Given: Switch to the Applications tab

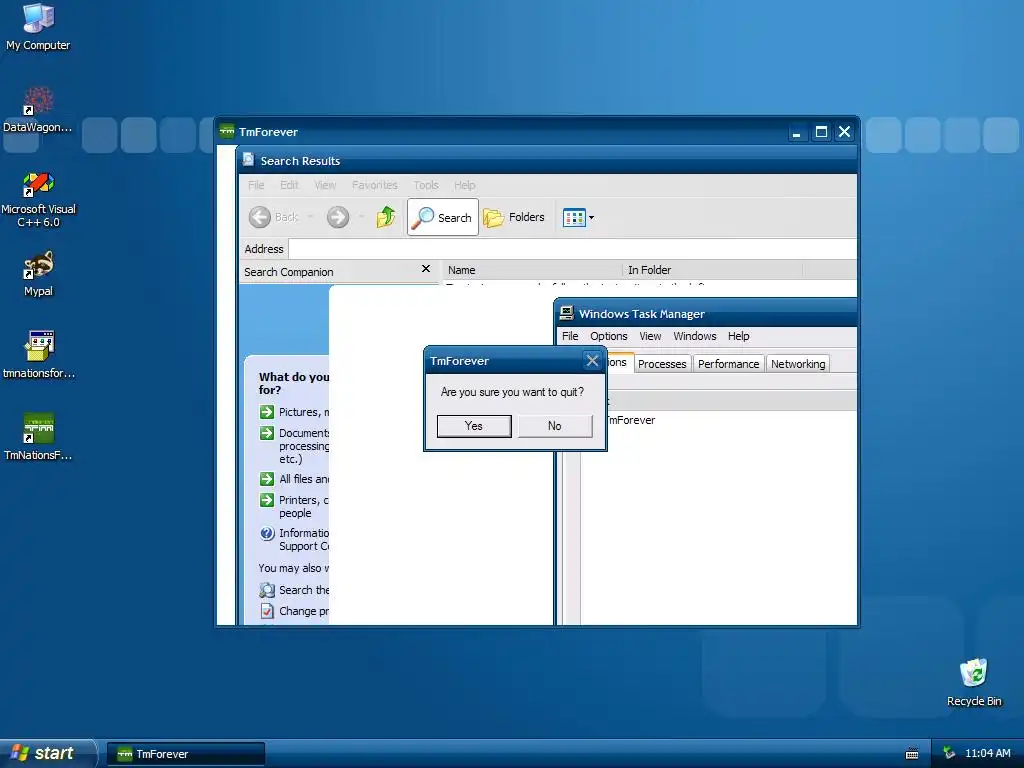Looking at the screenshot, I should click(620, 362).
